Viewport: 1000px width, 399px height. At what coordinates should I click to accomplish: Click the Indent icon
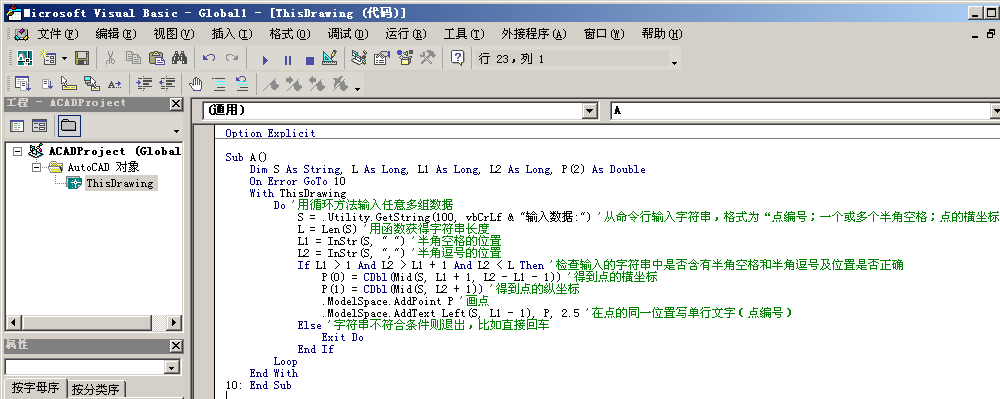tap(144, 83)
